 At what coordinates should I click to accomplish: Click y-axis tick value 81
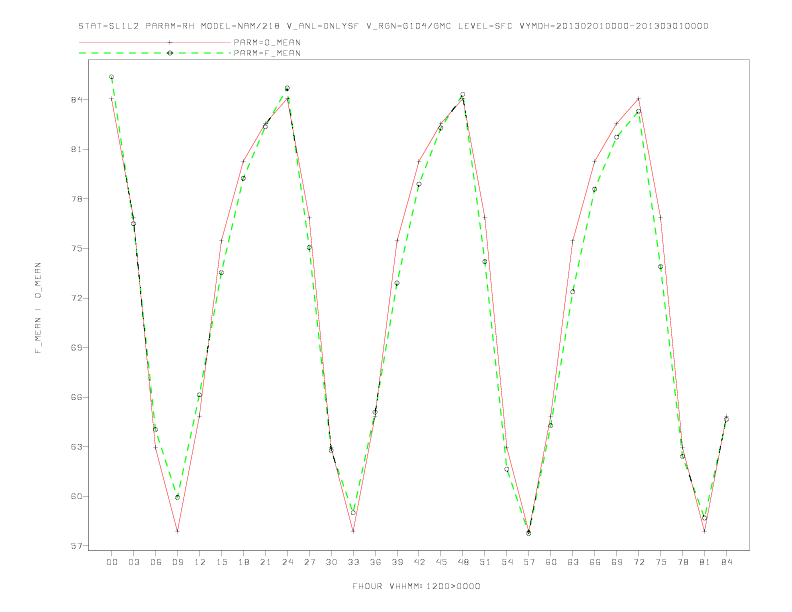76,149
